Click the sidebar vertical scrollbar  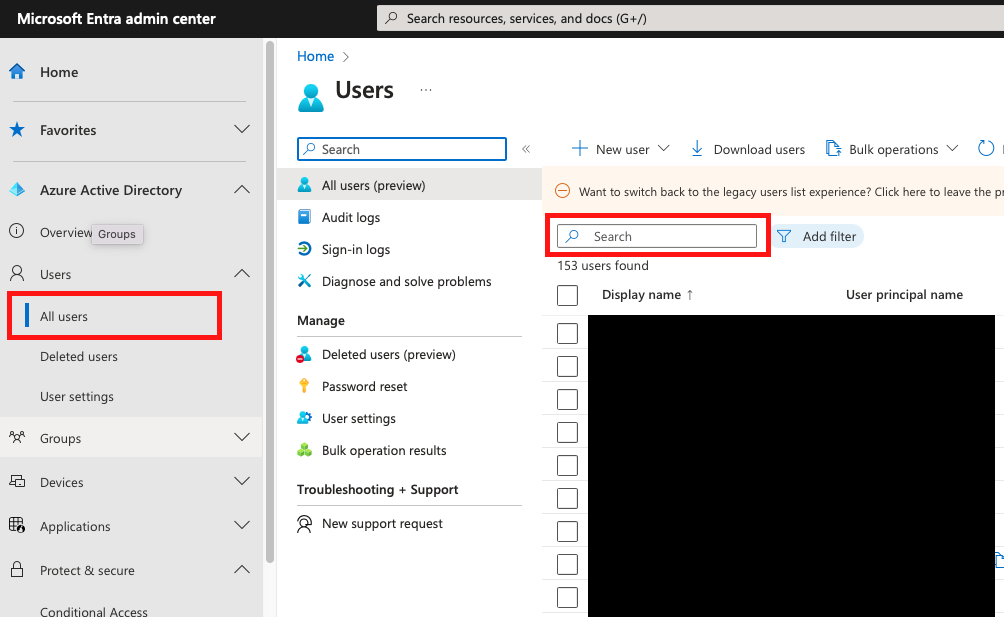pos(270,301)
